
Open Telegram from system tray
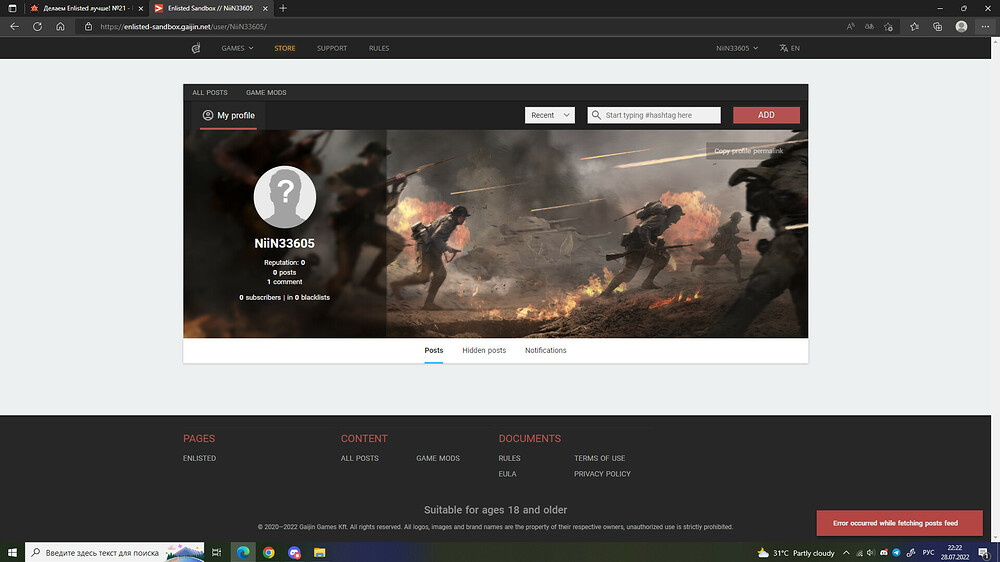coord(896,553)
